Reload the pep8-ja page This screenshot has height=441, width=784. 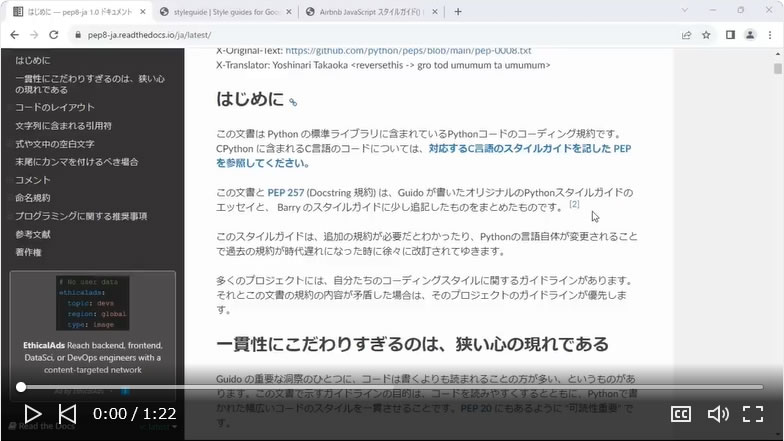54,35
